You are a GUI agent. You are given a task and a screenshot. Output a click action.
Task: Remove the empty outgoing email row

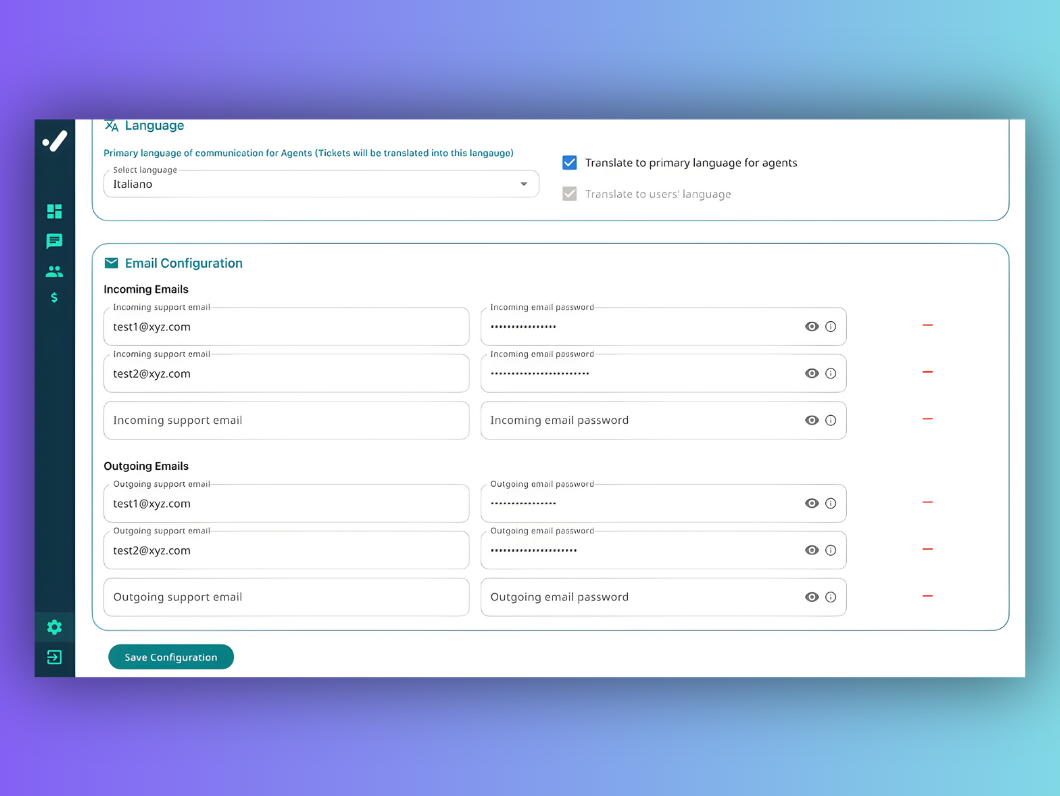pyautogui.click(x=927, y=596)
